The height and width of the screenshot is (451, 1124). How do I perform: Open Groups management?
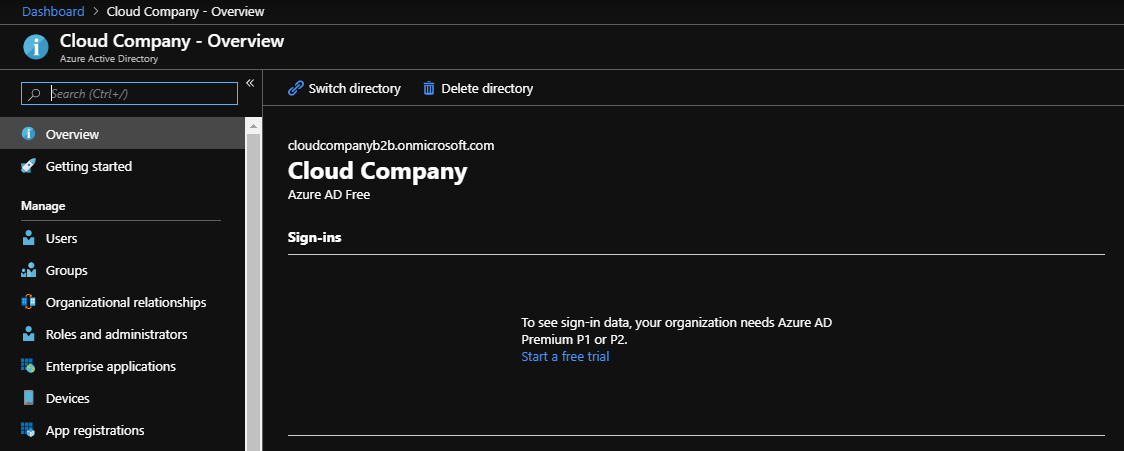coord(123,270)
